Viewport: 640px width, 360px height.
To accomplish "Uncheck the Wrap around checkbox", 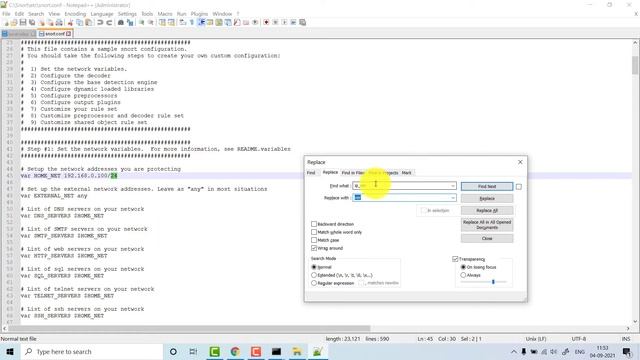I will pyautogui.click(x=314, y=248).
